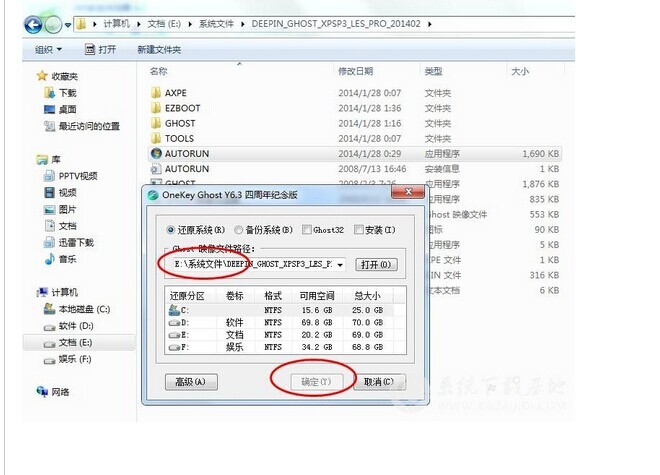This screenshot has height=475, width=660.
Task: Select partition D: 软件 row
Action: tap(281, 323)
